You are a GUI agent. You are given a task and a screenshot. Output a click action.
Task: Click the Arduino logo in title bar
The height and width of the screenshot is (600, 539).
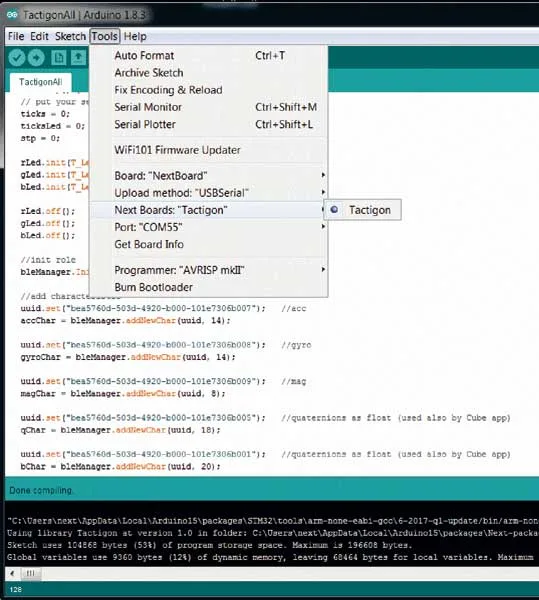[12, 15]
